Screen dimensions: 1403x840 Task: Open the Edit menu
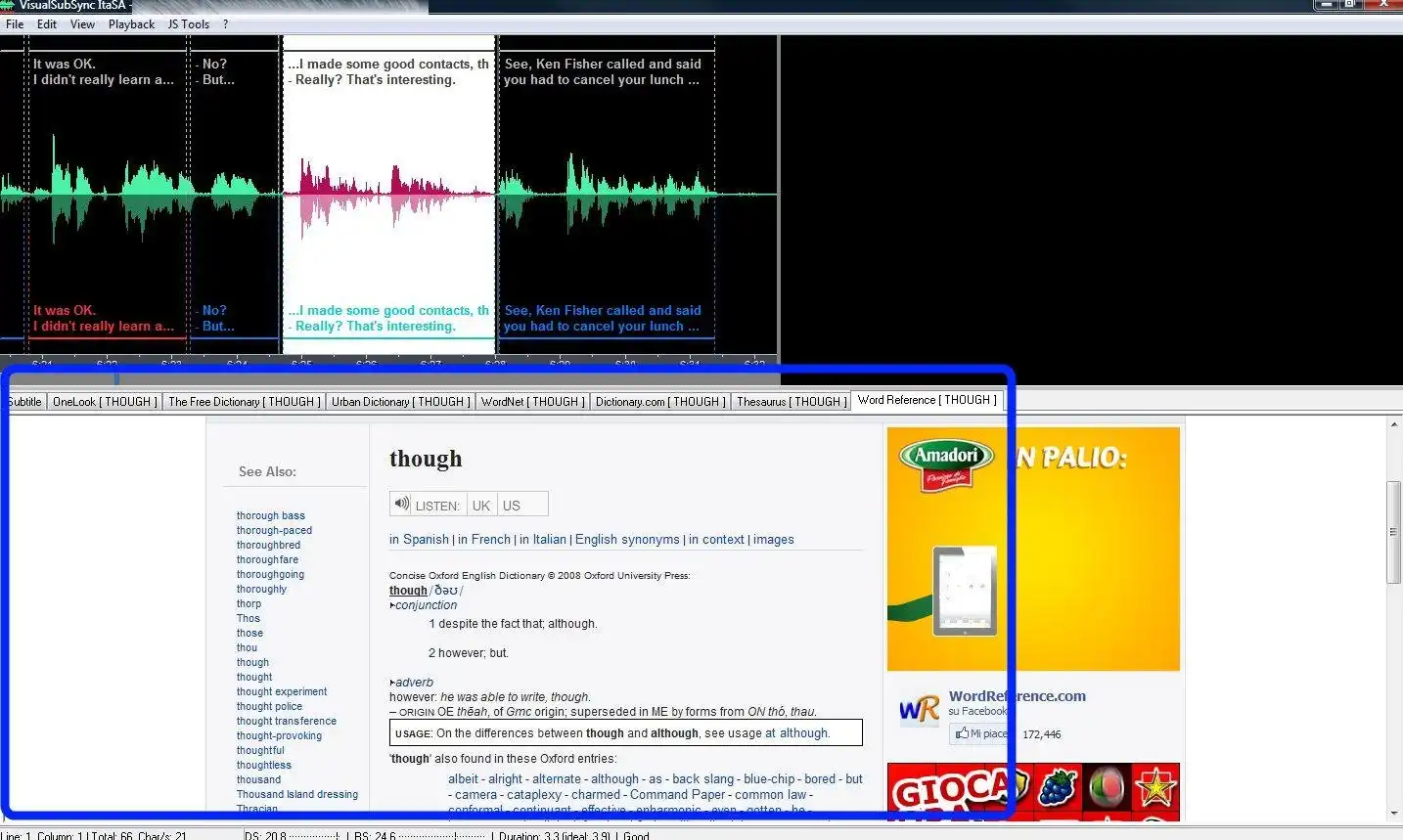47,24
